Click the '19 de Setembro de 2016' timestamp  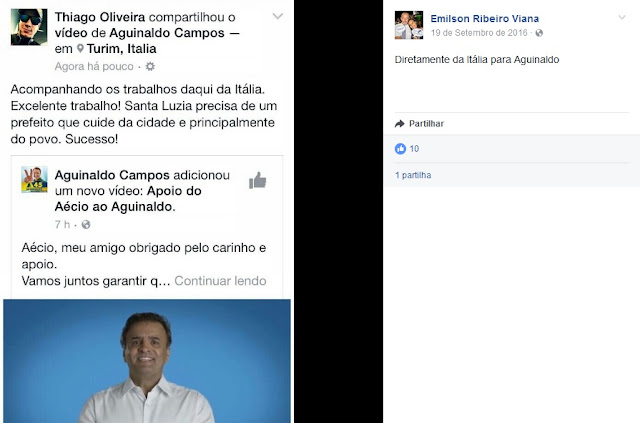479,33
